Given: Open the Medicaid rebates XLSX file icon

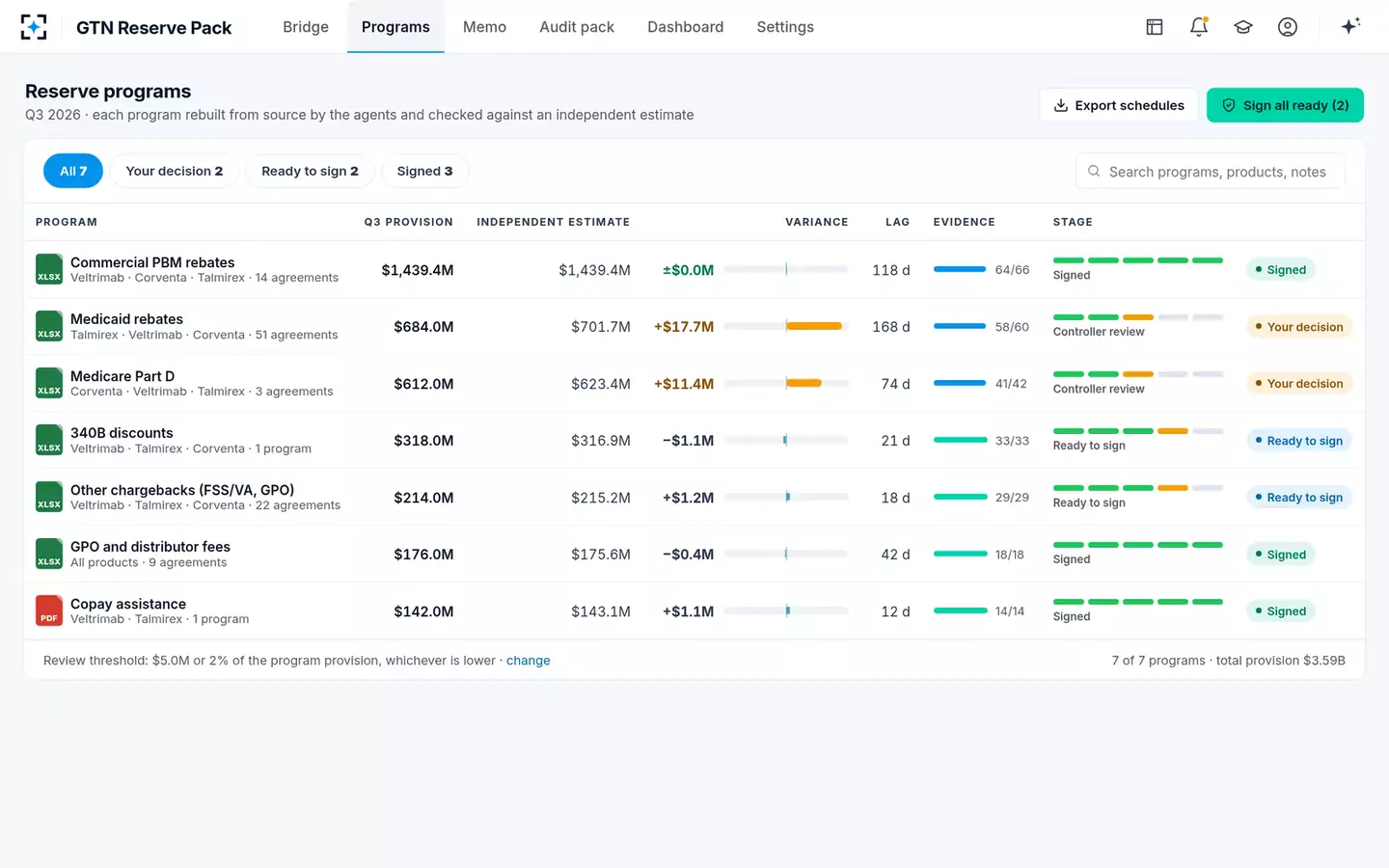Looking at the screenshot, I should pos(49,326).
